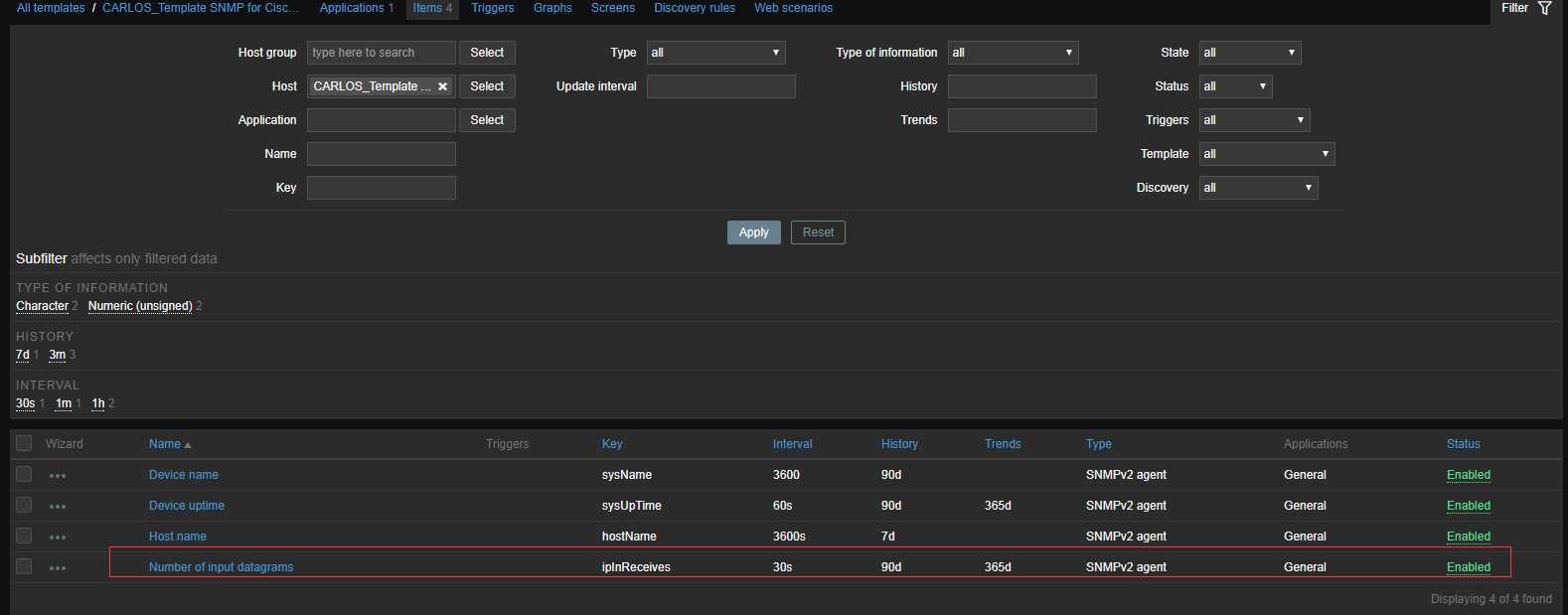Viewport: 1568px width, 615px height.
Task: Open the Type dropdown
Action: (715, 53)
